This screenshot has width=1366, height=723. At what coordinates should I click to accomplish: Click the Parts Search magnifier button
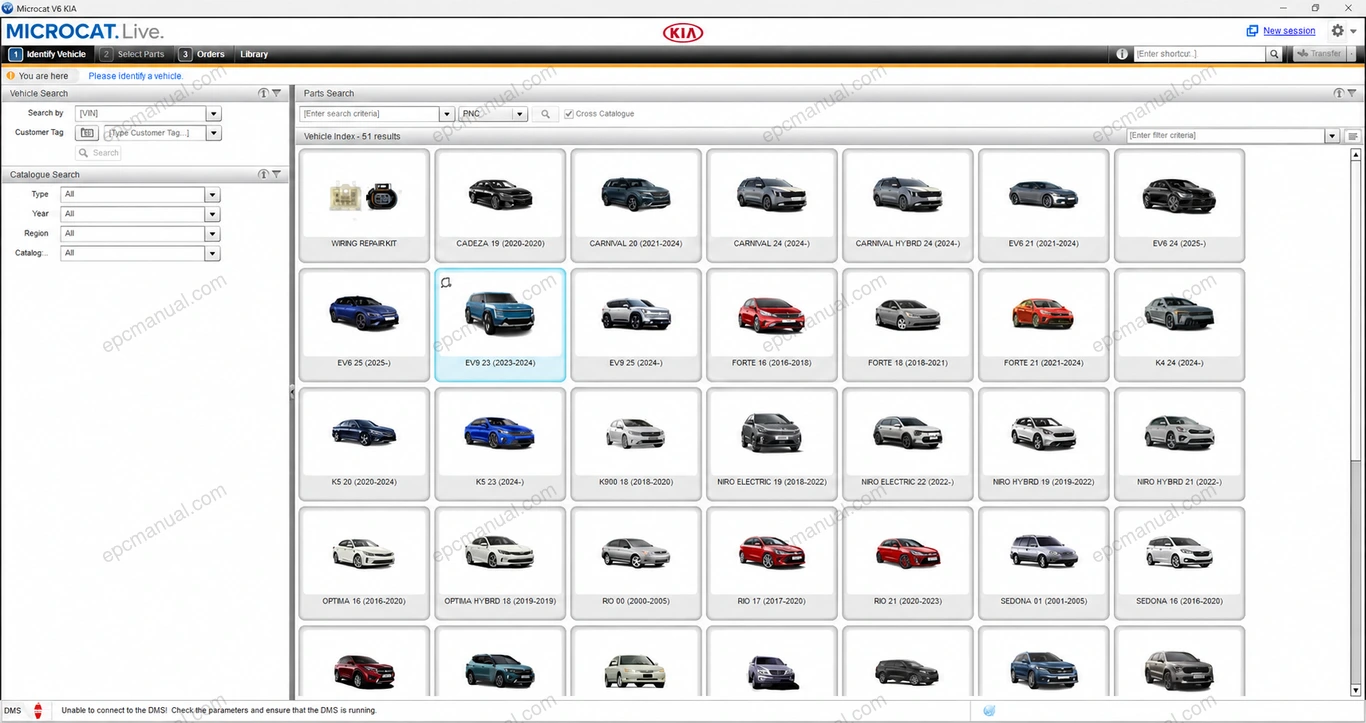[545, 114]
